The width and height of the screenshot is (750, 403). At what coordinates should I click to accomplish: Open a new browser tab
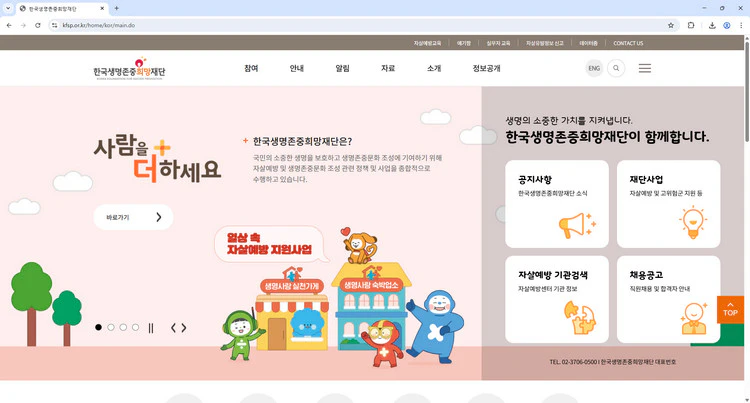116,8
